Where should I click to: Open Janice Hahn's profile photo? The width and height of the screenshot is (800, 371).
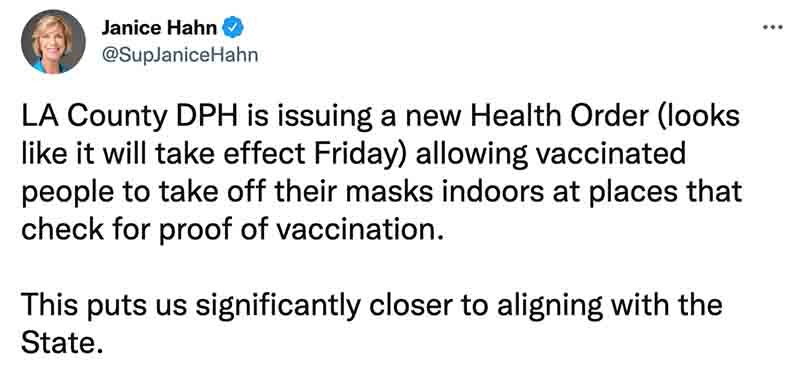(x=53, y=42)
